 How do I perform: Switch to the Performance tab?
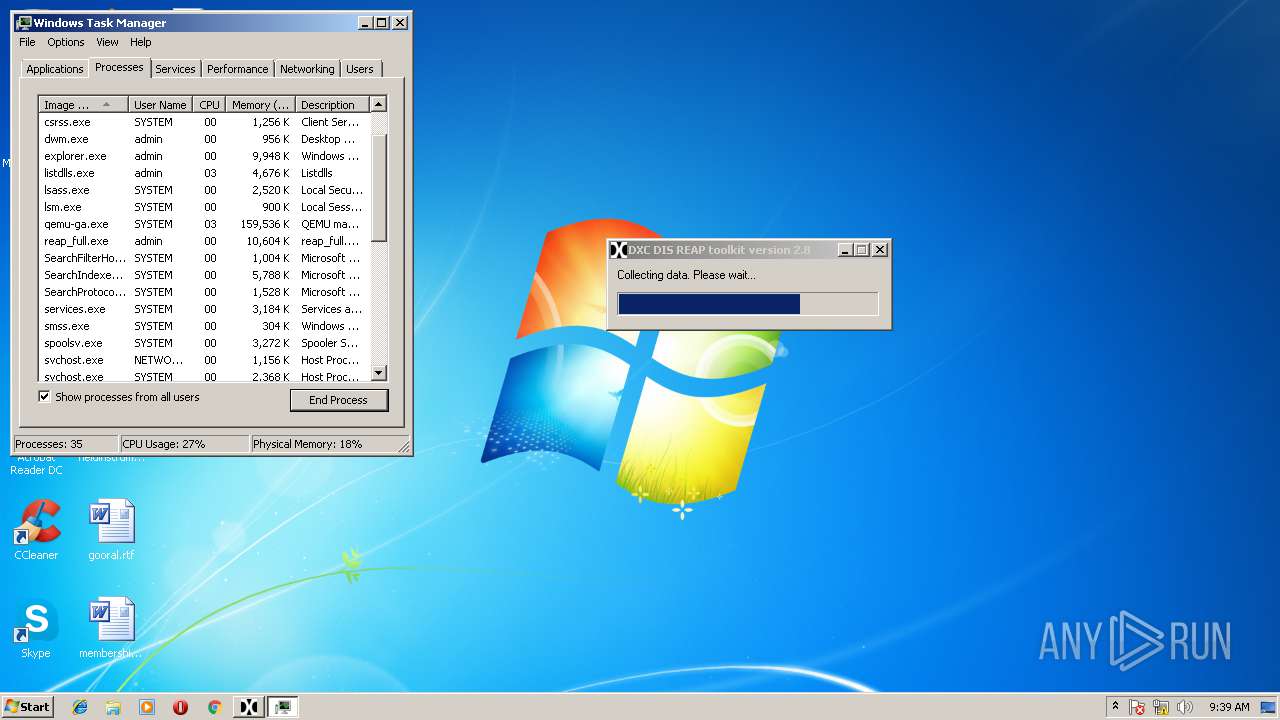[238, 69]
